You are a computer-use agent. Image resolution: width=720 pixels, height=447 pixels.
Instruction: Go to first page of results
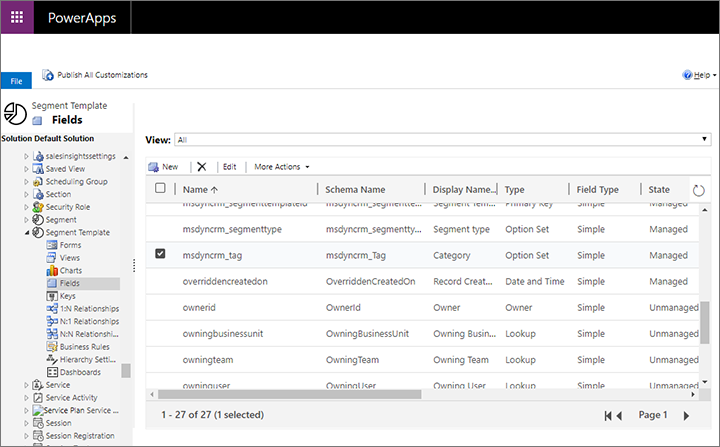click(608, 416)
